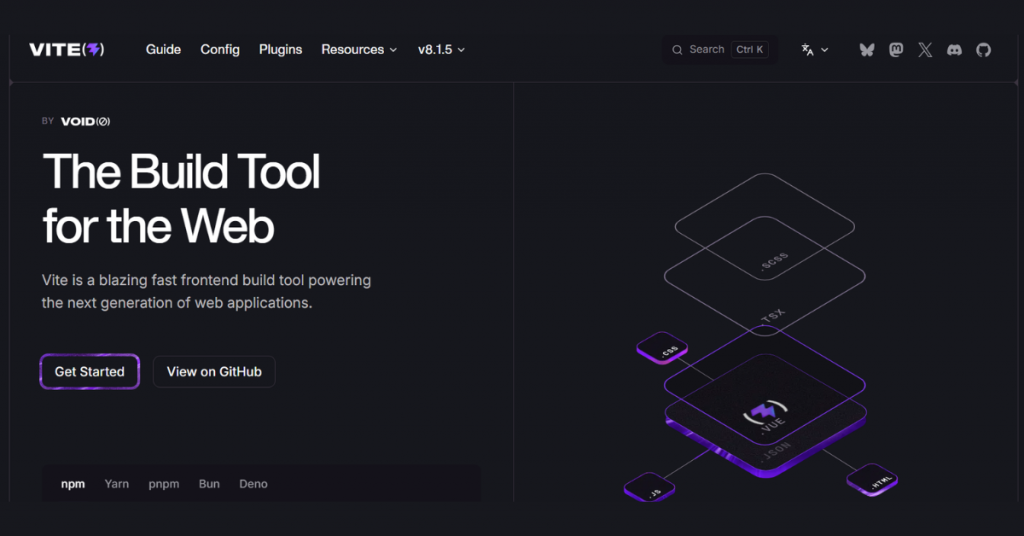Image resolution: width=1024 pixels, height=536 pixels.
Task: Click the "Vite is a blazing fast" description text
Action: point(206,291)
